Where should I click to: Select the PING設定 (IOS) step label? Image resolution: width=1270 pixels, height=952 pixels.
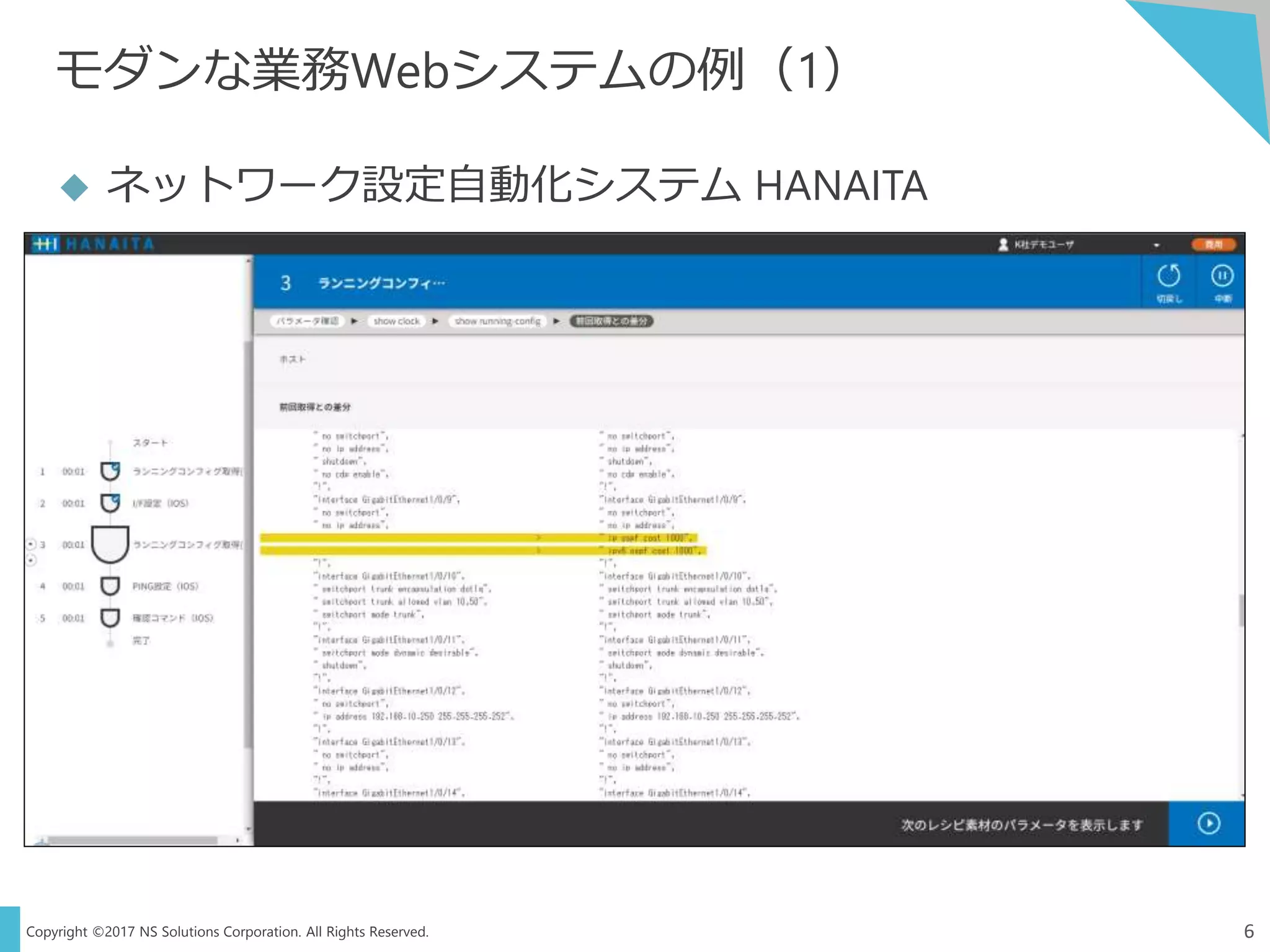pos(165,586)
